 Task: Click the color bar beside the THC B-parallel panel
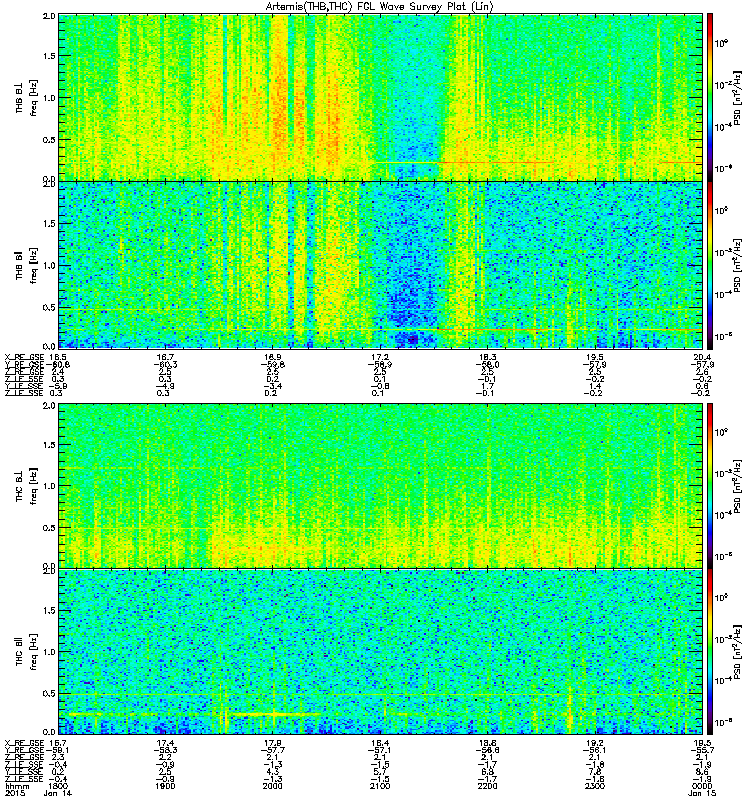tap(710, 652)
